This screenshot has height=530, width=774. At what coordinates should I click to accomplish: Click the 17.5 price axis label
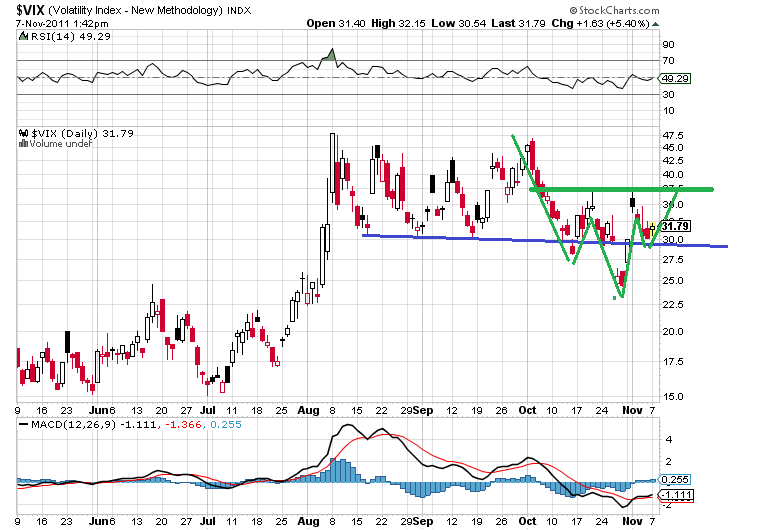click(x=673, y=362)
